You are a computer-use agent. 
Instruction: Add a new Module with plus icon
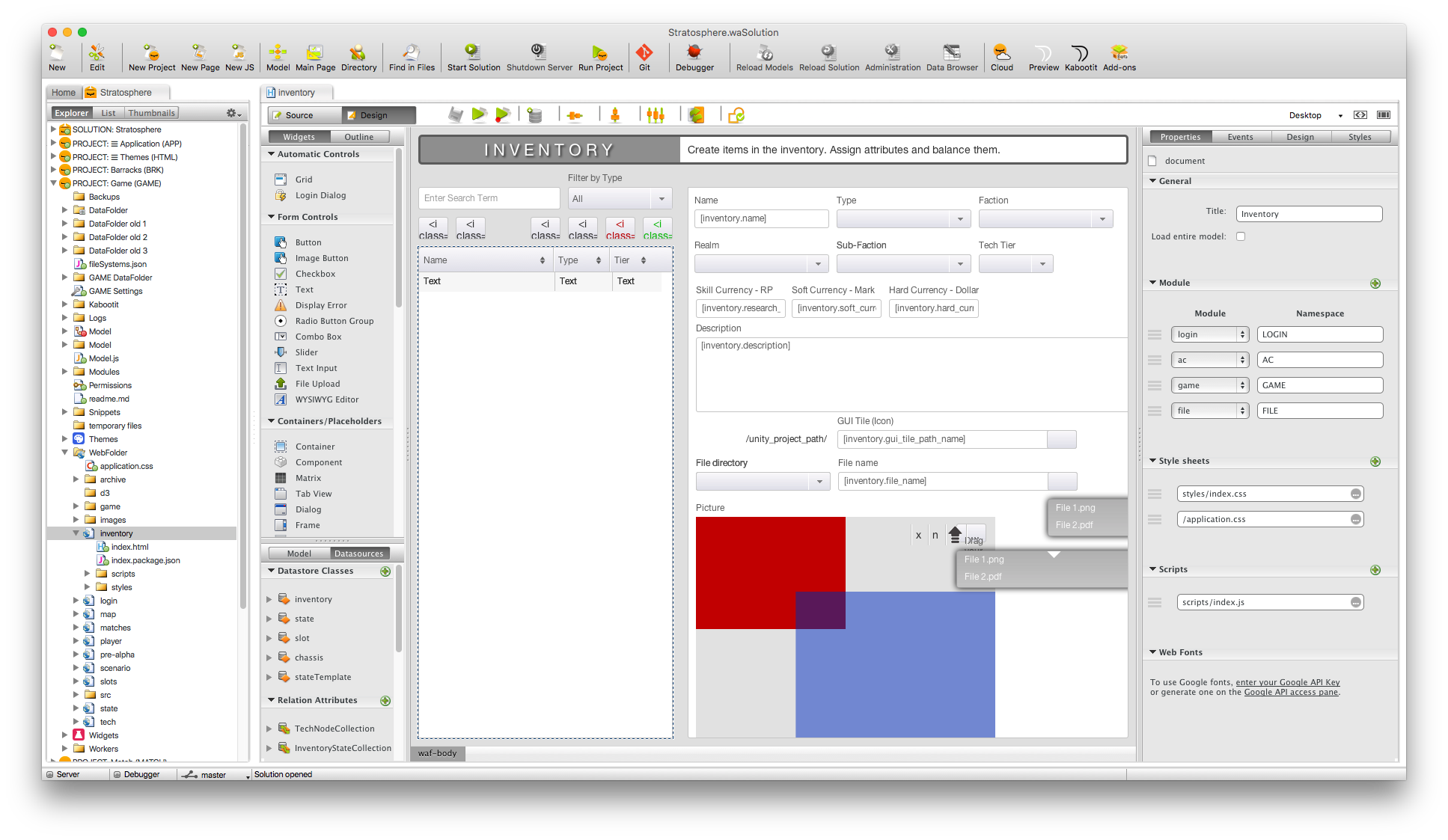click(x=1375, y=283)
